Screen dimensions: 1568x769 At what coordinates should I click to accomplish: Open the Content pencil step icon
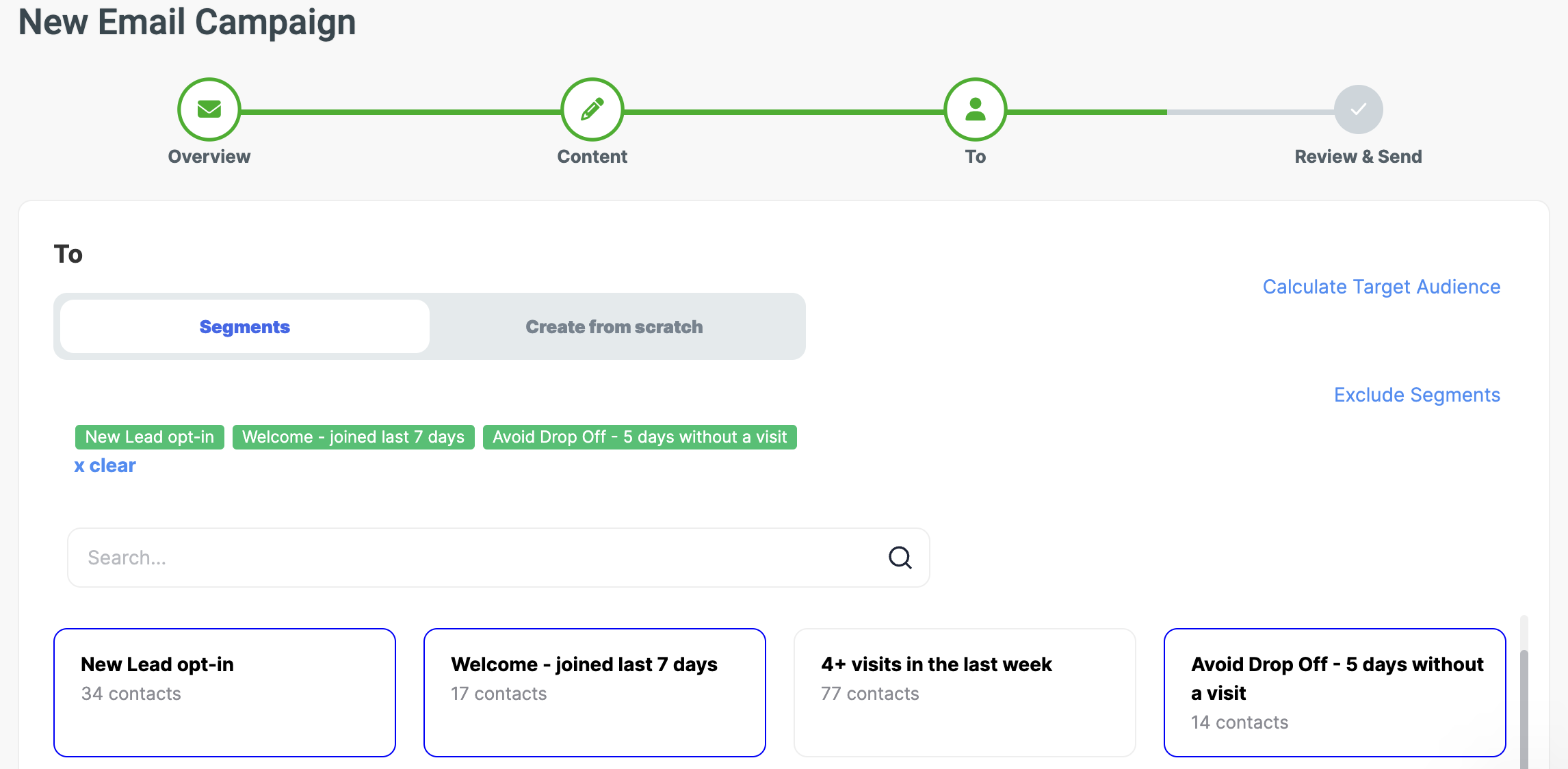(x=592, y=109)
